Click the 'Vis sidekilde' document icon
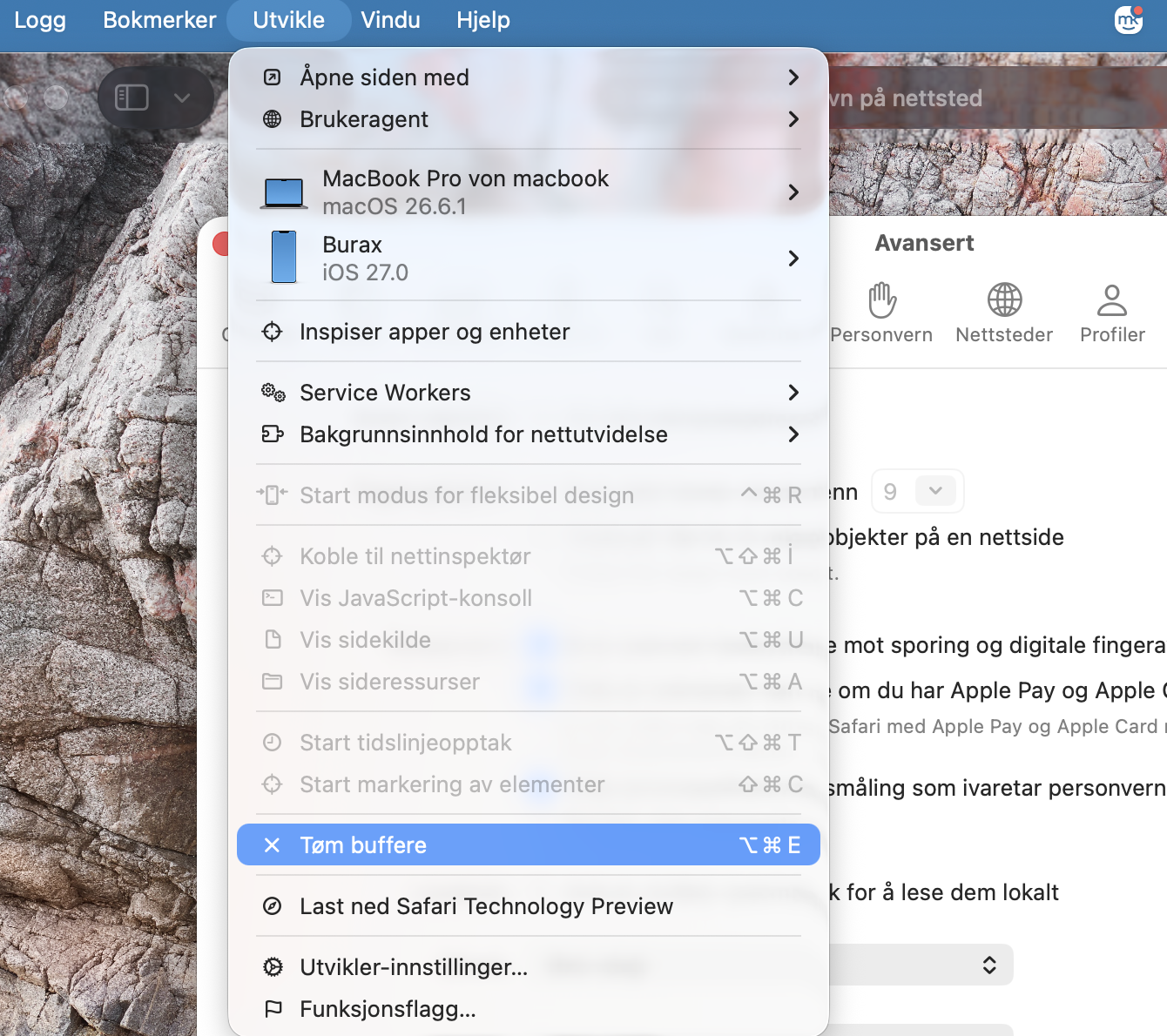 [x=273, y=640]
